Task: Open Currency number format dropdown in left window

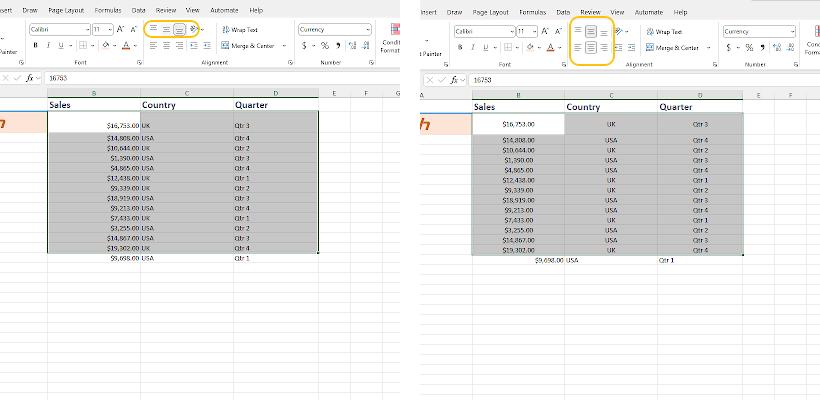Action: (368, 30)
